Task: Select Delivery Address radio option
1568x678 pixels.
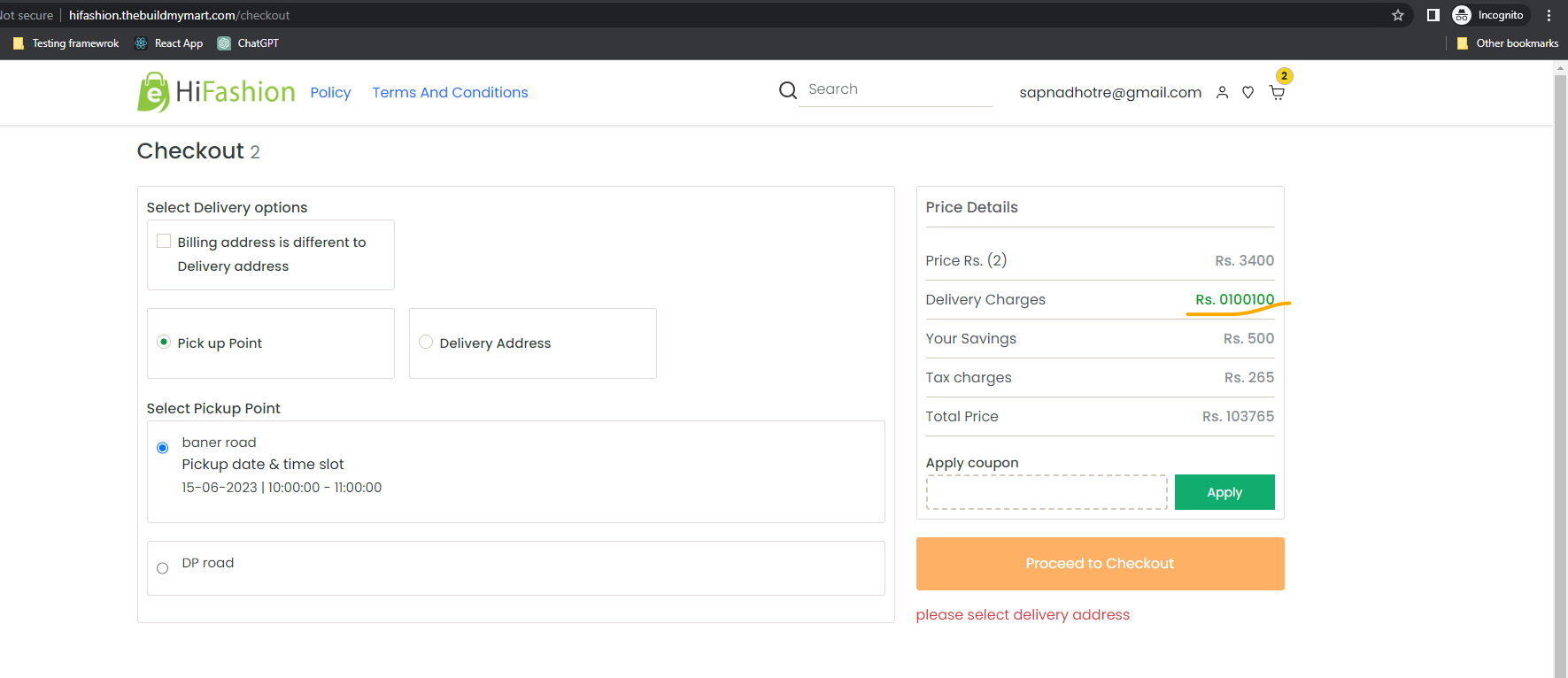Action: point(426,342)
